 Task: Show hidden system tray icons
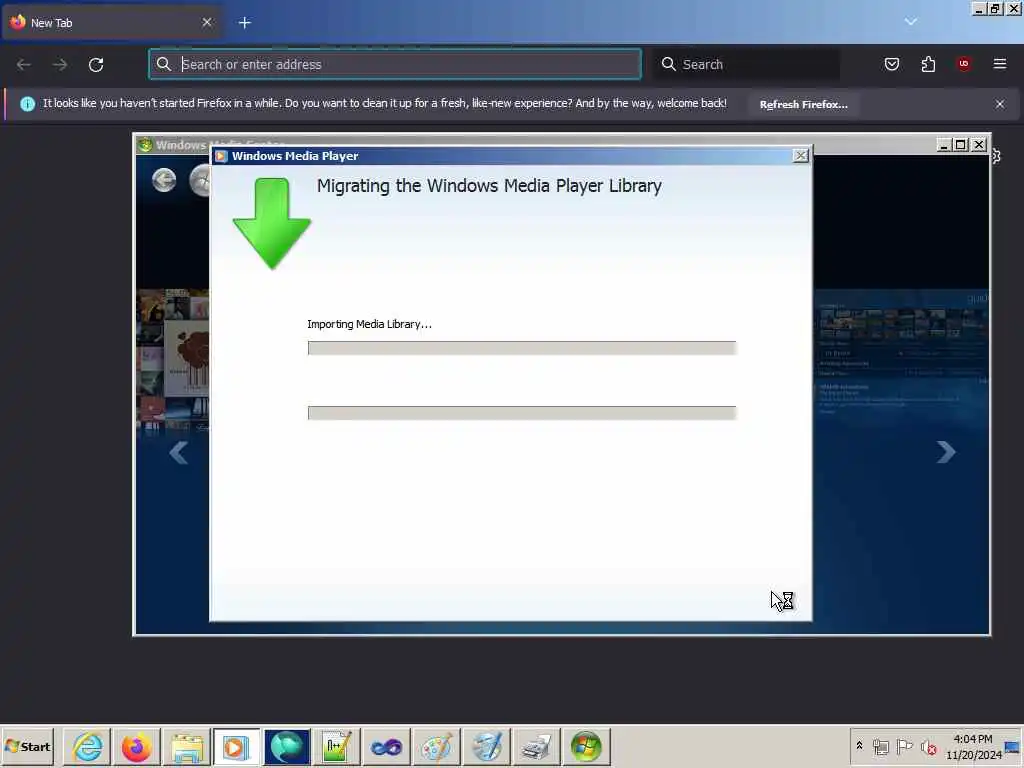pos(859,746)
